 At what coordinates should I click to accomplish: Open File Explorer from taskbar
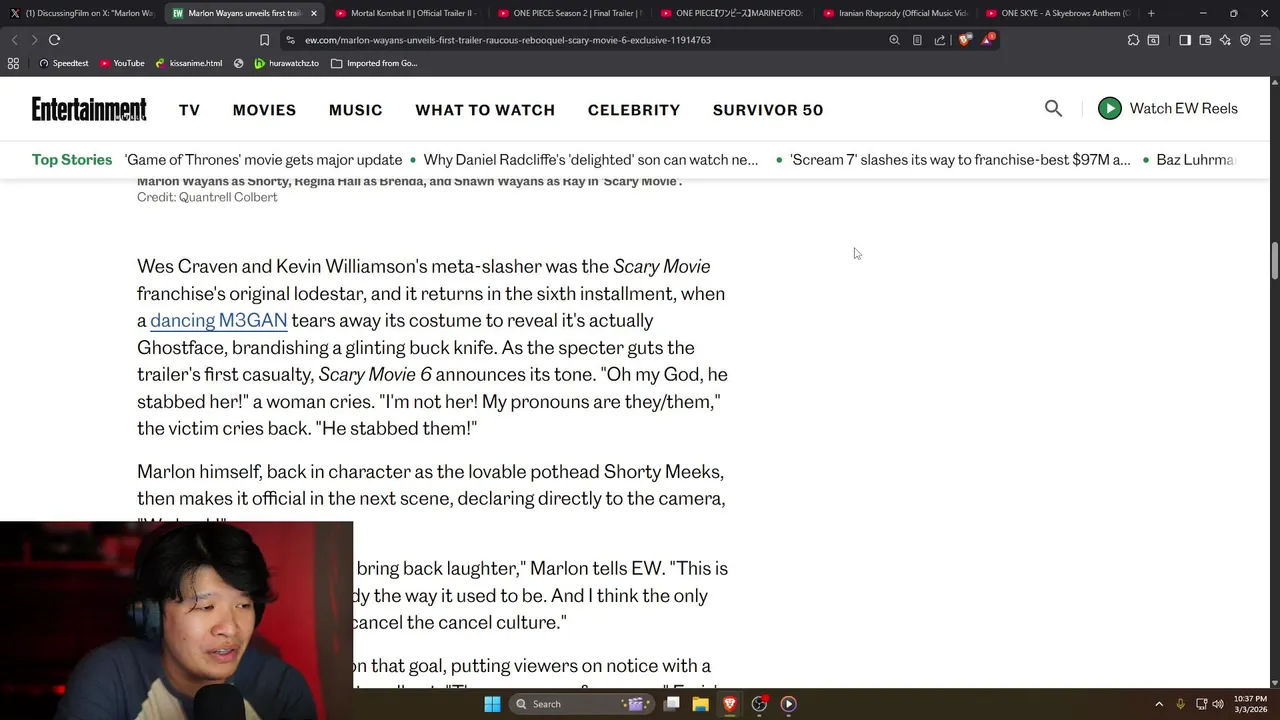tap(700, 704)
